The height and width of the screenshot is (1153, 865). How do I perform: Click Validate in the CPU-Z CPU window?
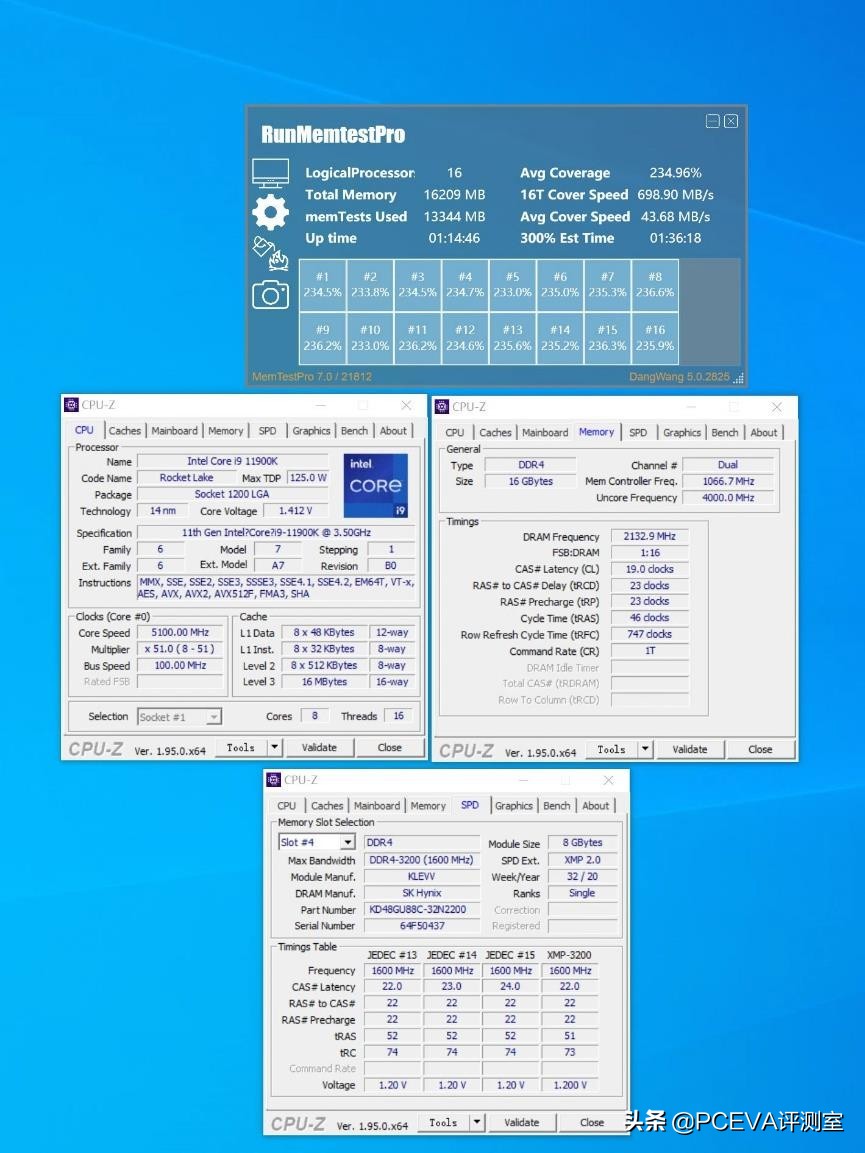(x=320, y=747)
